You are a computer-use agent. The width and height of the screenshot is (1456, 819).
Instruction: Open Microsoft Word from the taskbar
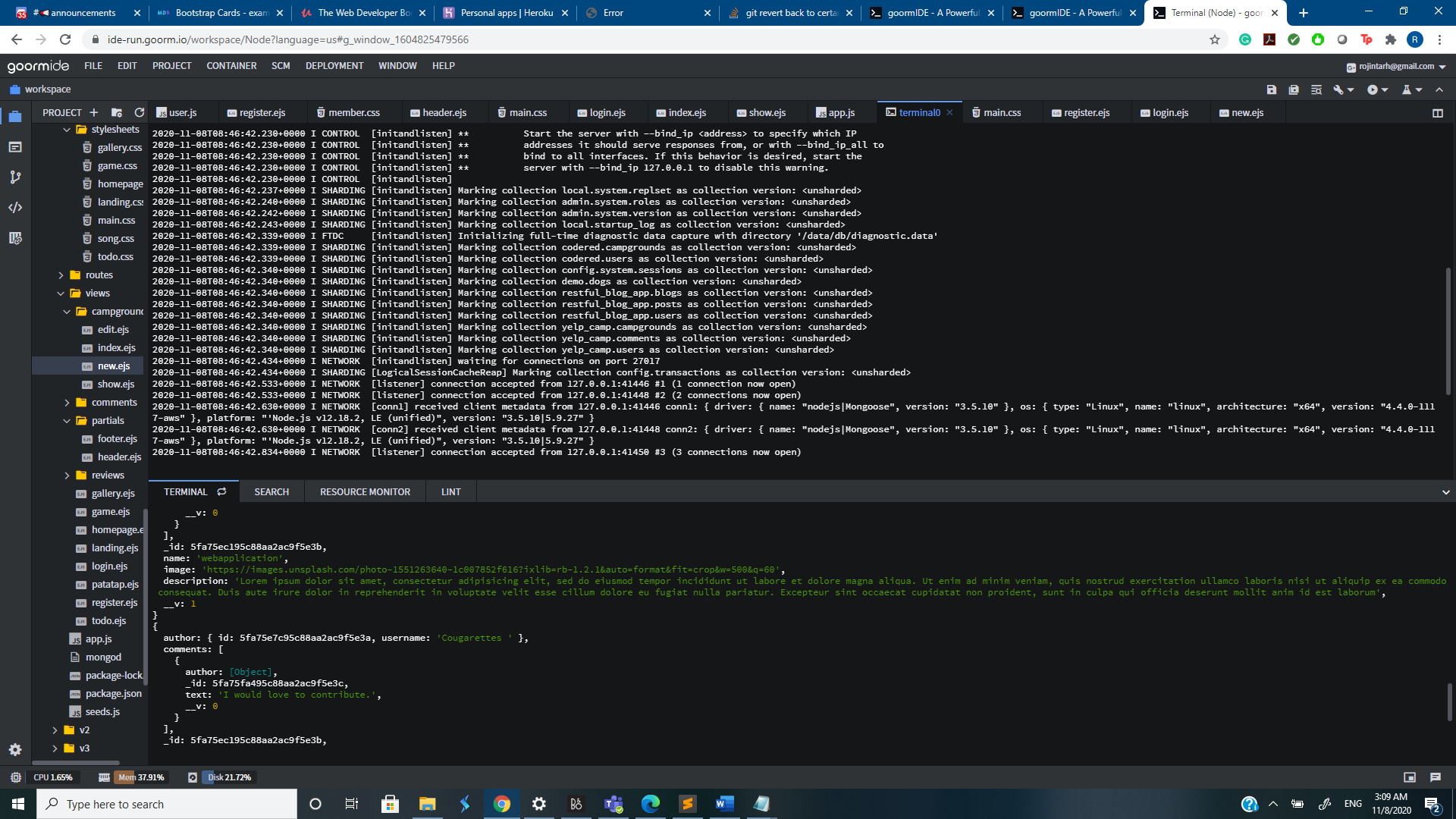pyautogui.click(x=724, y=804)
